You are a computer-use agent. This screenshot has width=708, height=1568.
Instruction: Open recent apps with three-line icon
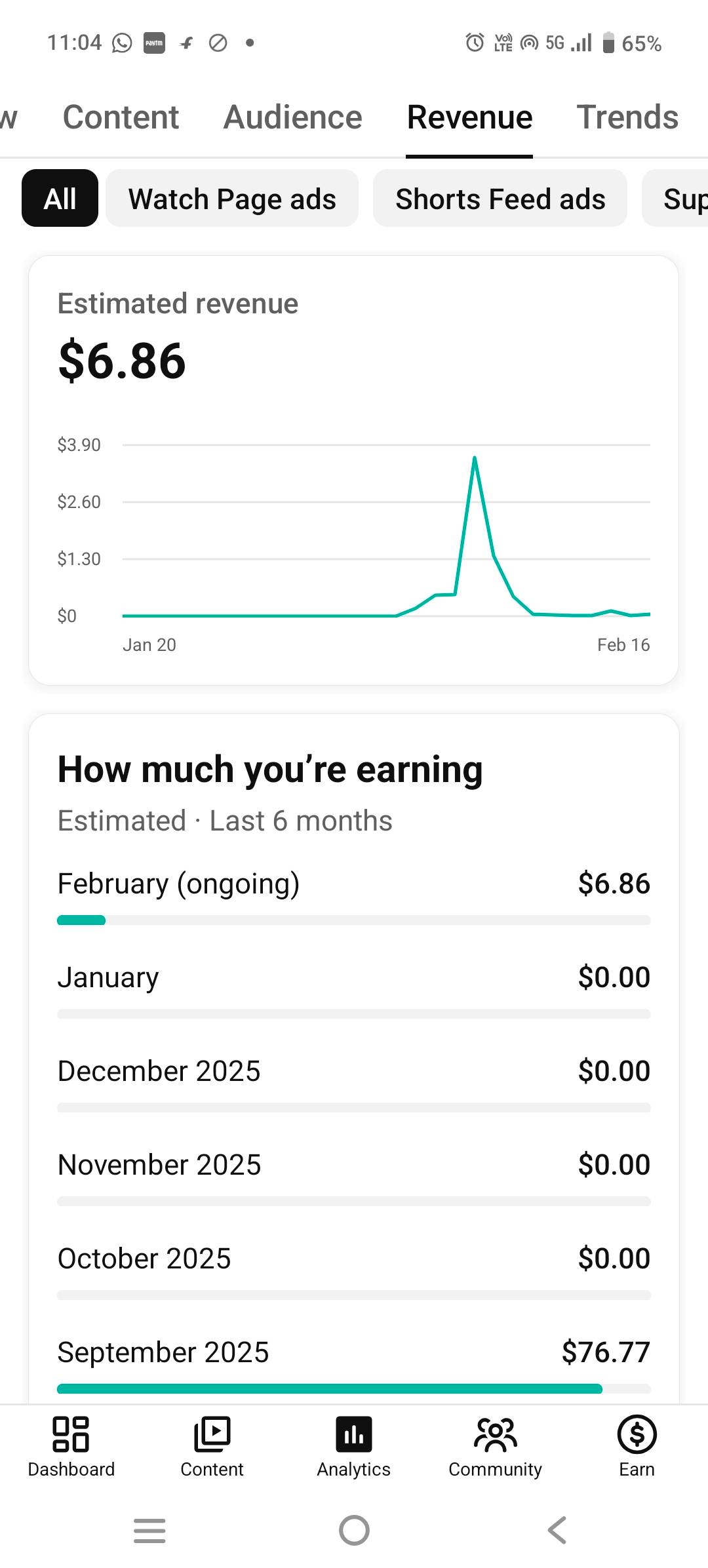pyautogui.click(x=149, y=1530)
